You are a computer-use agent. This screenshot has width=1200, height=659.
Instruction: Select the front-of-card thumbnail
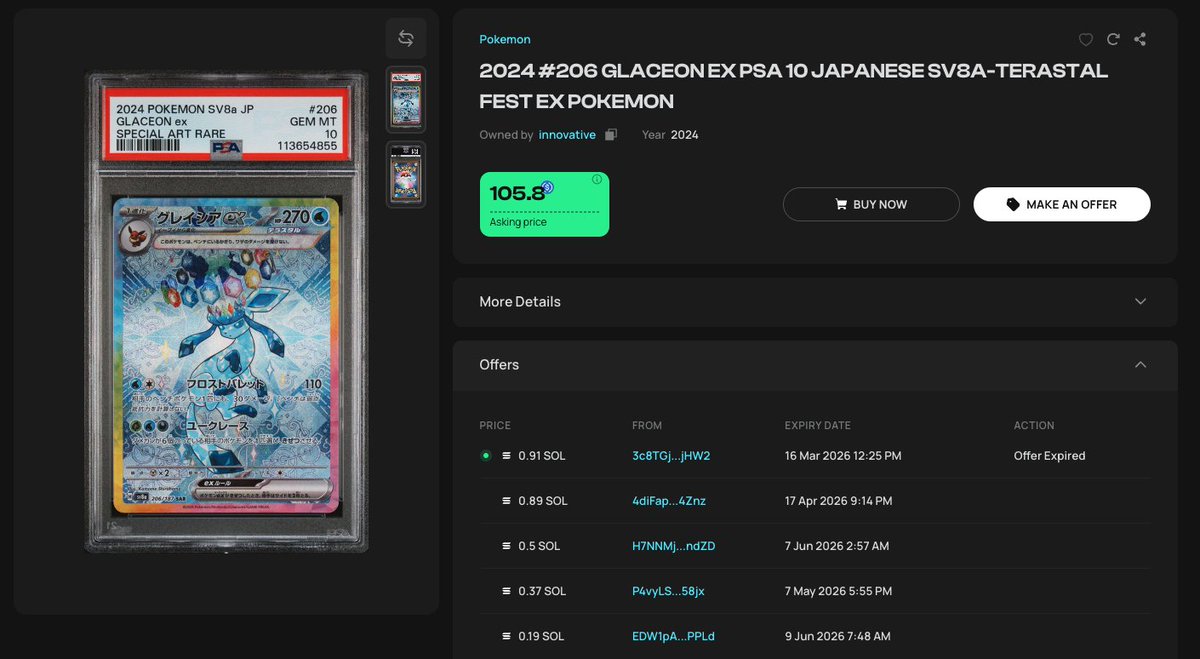coord(406,99)
